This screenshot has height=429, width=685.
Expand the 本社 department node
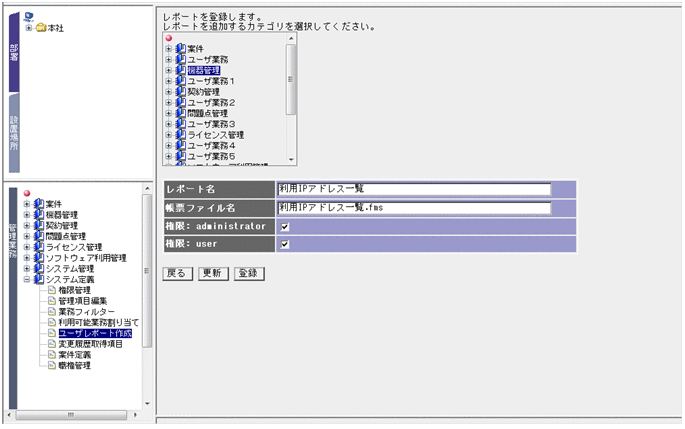[29, 28]
